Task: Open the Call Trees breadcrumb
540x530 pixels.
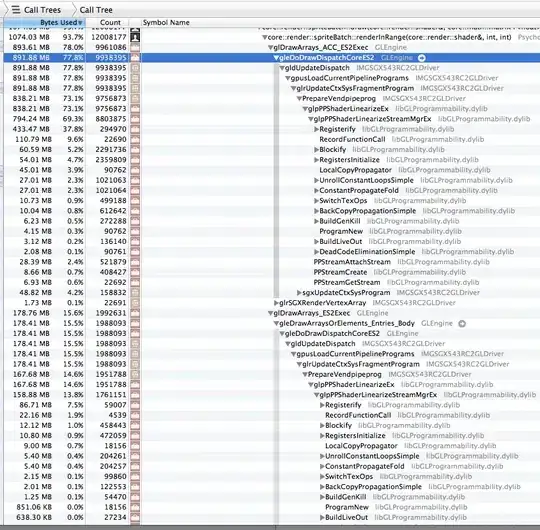Action: tap(42, 10)
